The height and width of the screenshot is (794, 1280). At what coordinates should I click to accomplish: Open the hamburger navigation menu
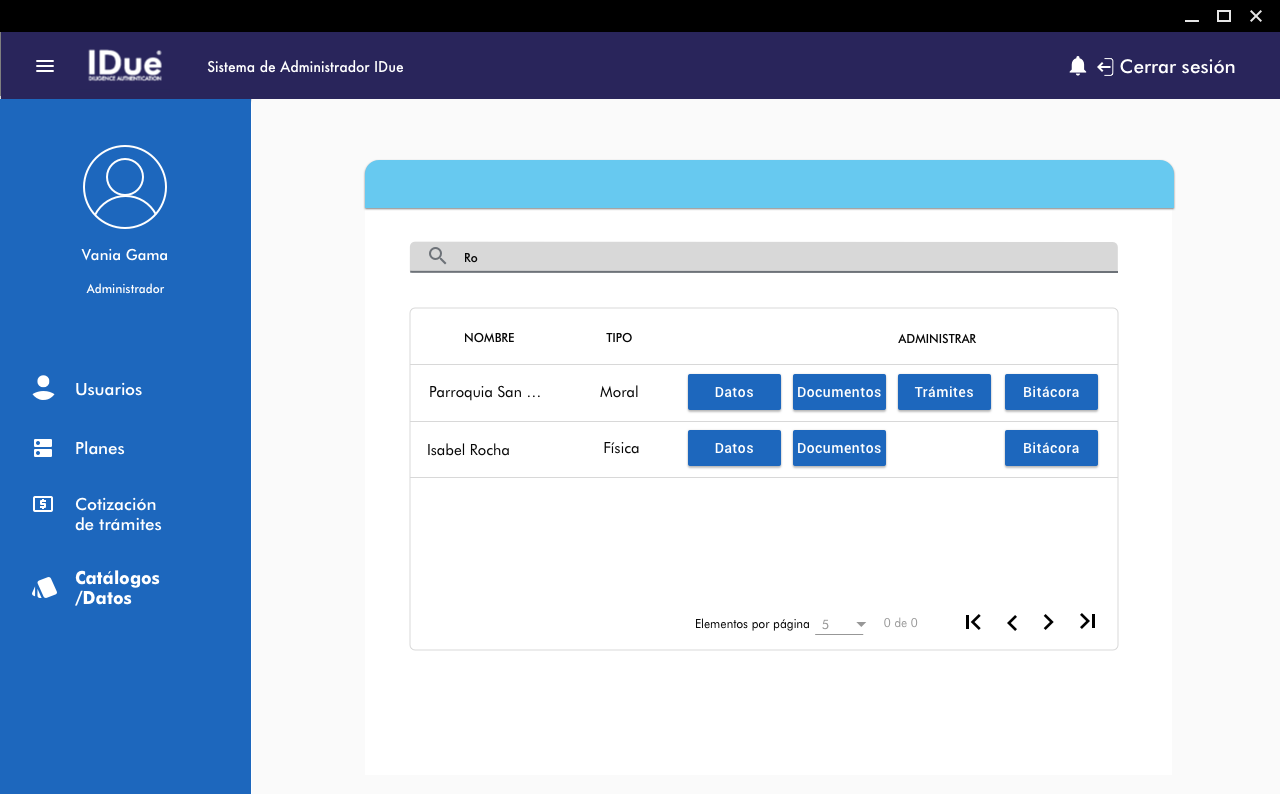pos(45,66)
